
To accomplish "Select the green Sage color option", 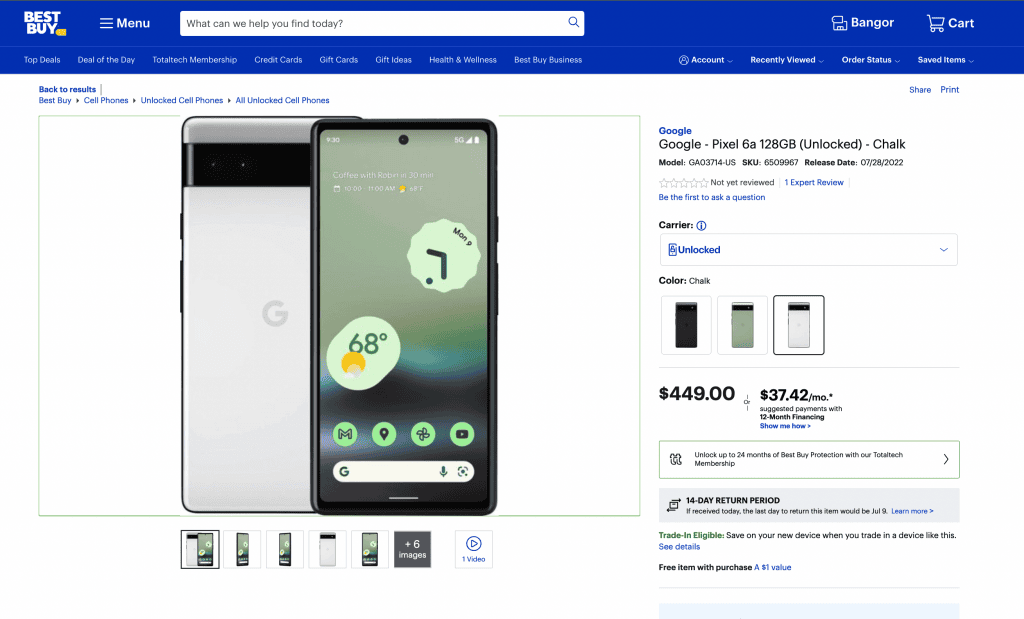I will (742, 325).
